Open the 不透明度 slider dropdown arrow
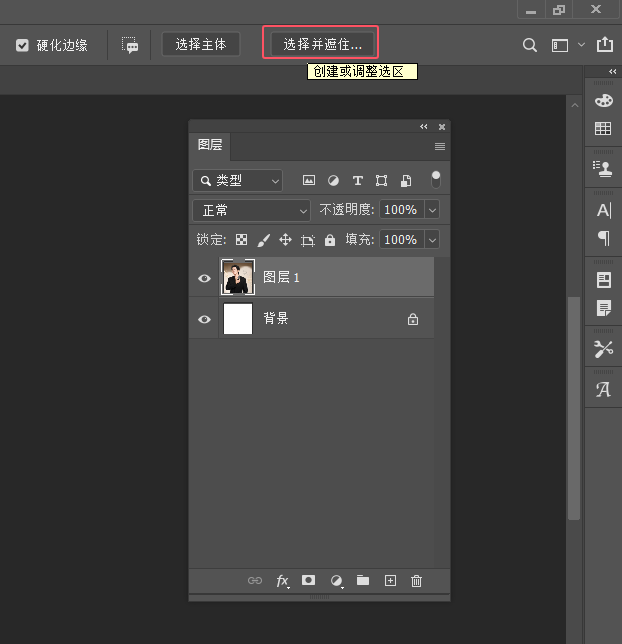 [432, 210]
